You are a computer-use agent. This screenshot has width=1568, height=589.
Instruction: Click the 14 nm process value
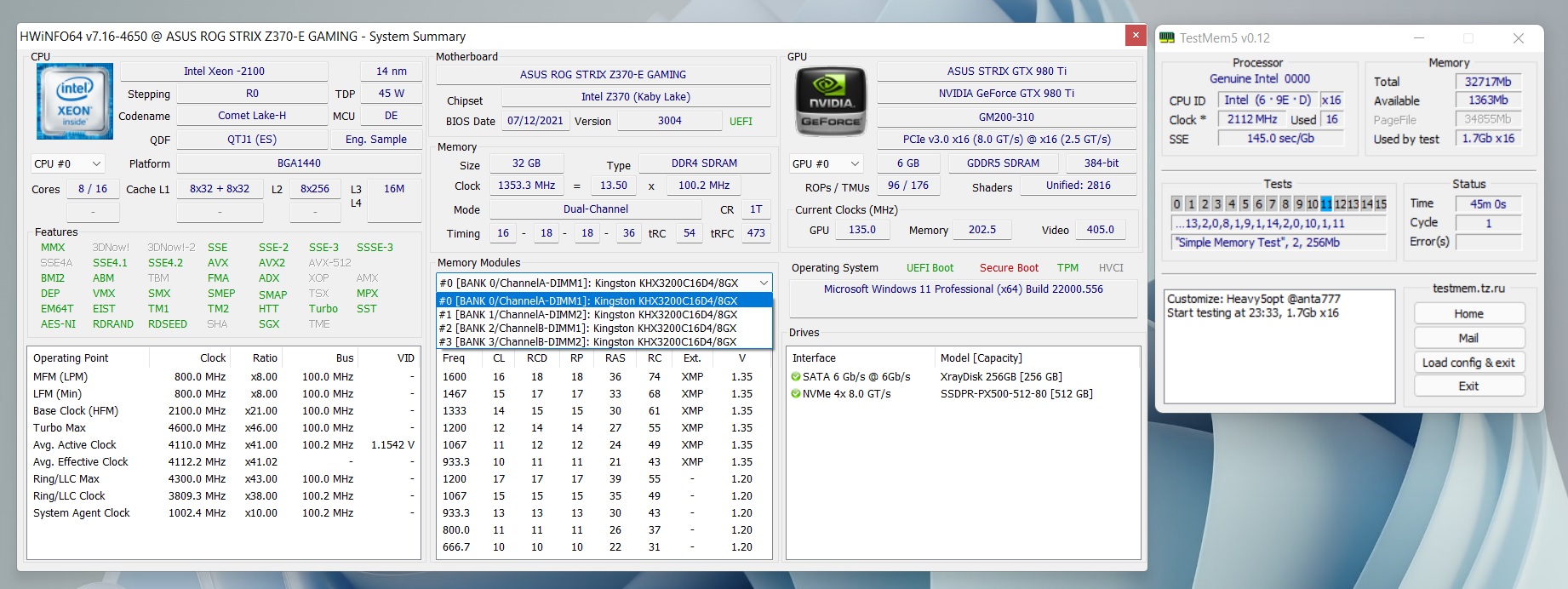pyautogui.click(x=392, y=71)
